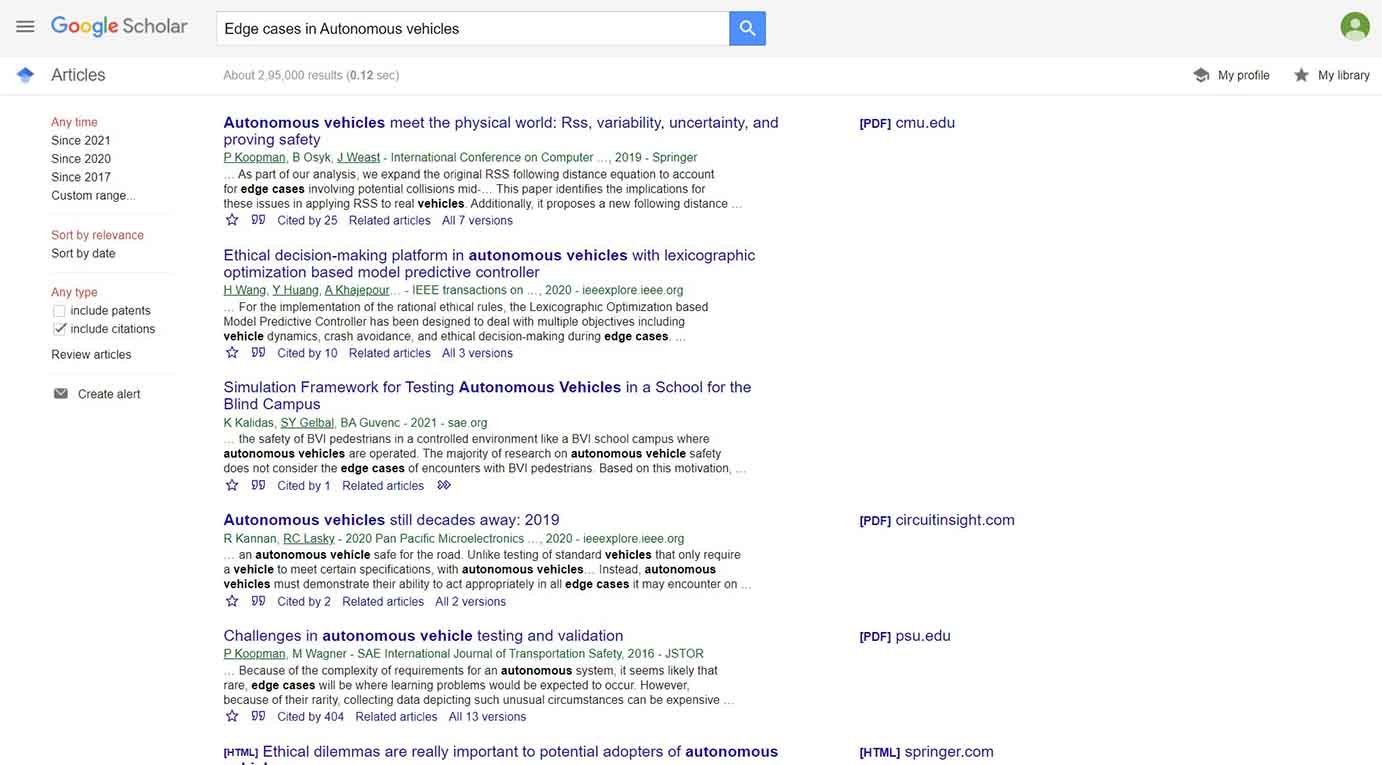
Task: Click Cited by 1 link
Action: coord(304,485)
